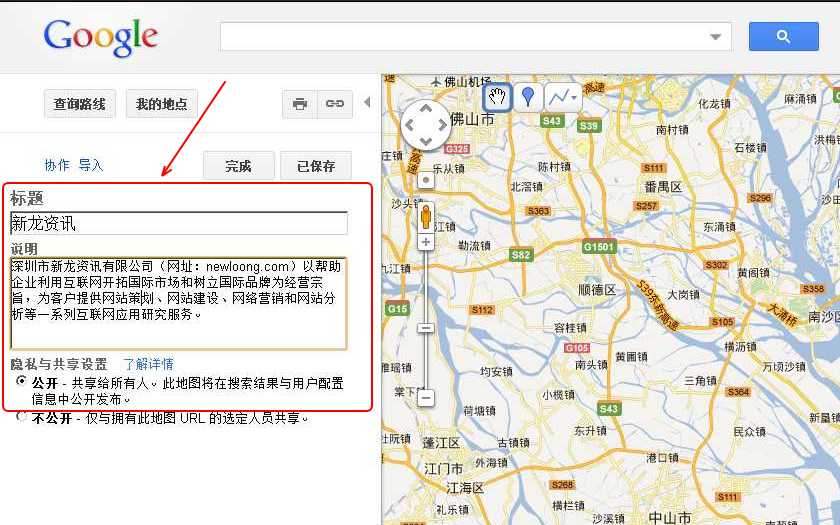The image size is (840, 525).
Task: Collapse the left side panel
Action: pyautogui.click(x=367, y=102)
